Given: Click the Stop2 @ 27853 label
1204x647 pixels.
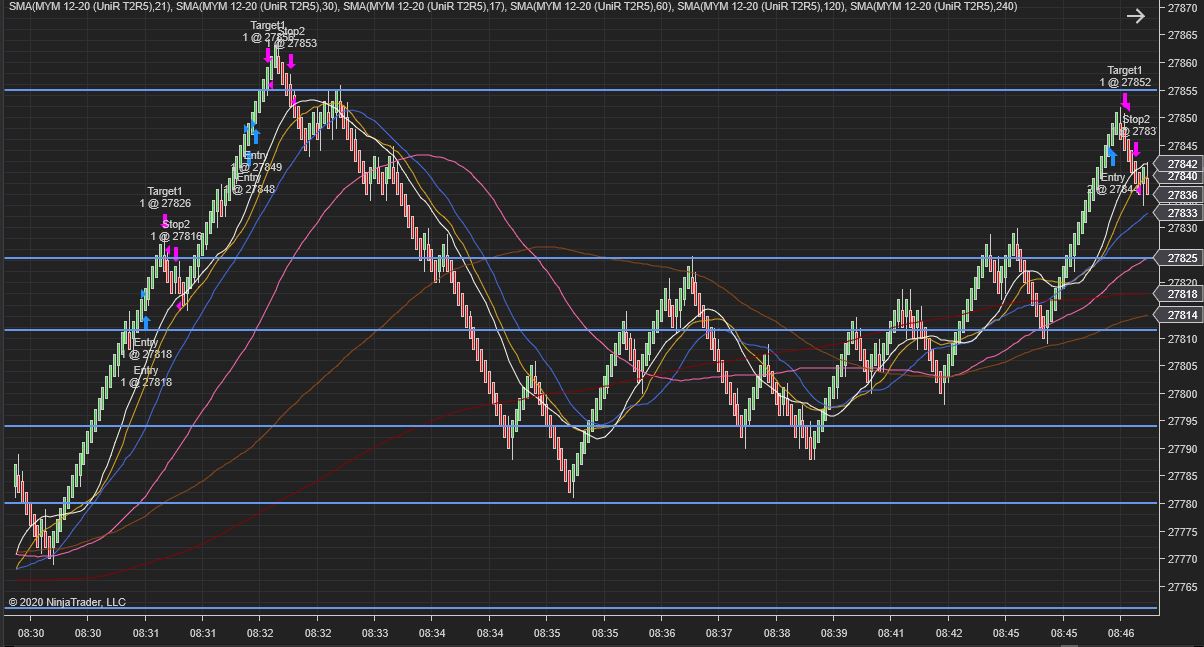Looking at the screenshot, I should point(293,37).
